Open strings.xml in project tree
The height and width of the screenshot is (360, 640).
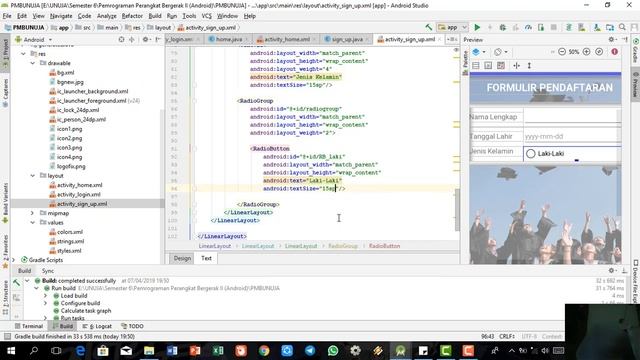pos(70,242)
